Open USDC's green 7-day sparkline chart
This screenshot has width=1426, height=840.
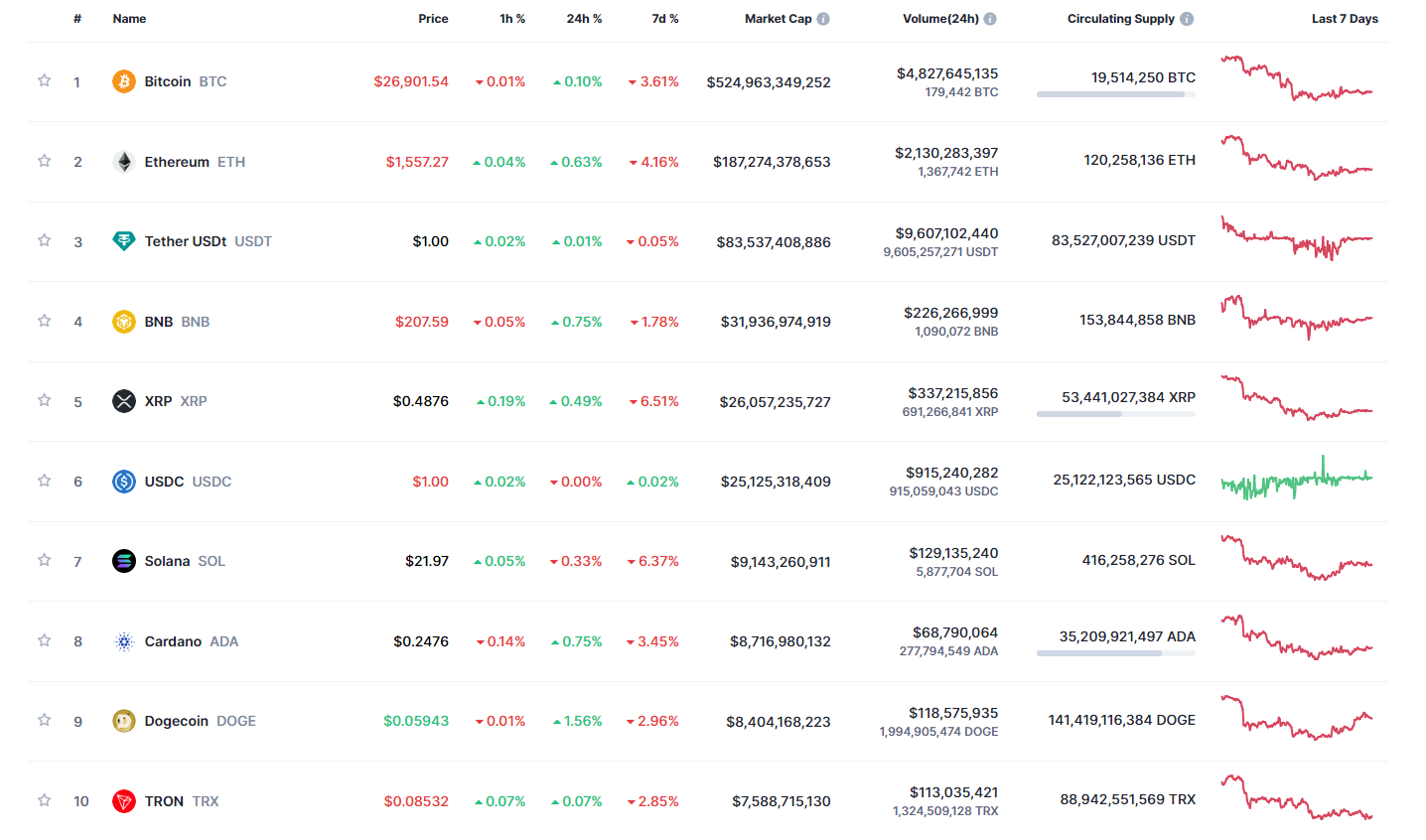[x=1297, y=479]
